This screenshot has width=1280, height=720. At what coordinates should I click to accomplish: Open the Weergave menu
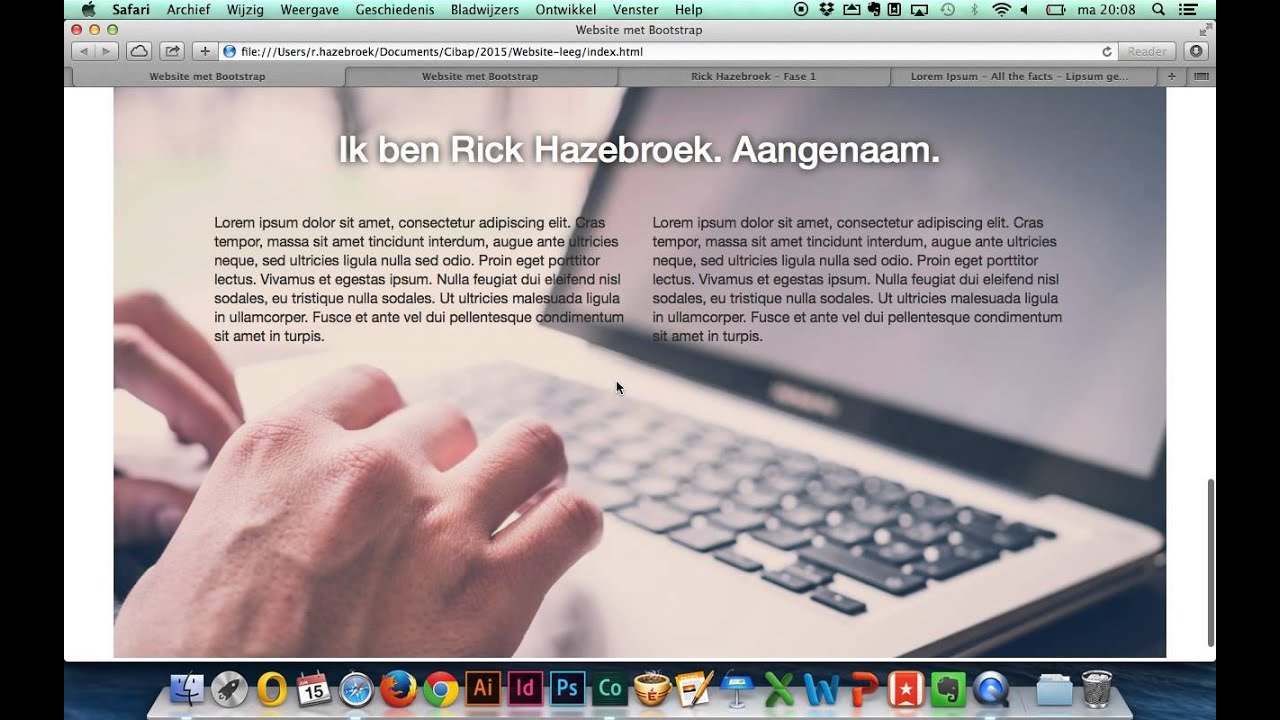pyautogui.click(x=312, y=9)
